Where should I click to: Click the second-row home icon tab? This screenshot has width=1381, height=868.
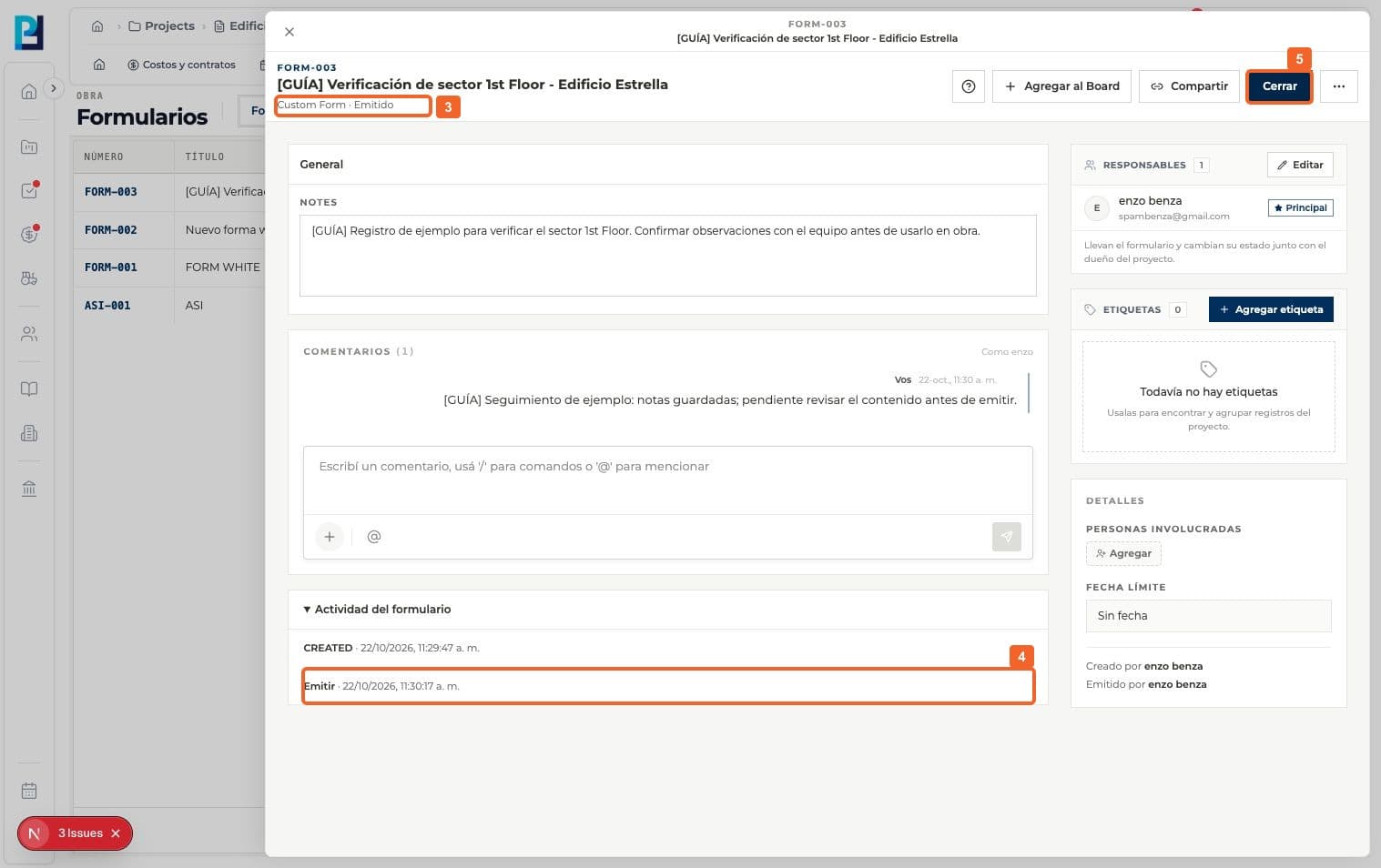click(99, 65)
